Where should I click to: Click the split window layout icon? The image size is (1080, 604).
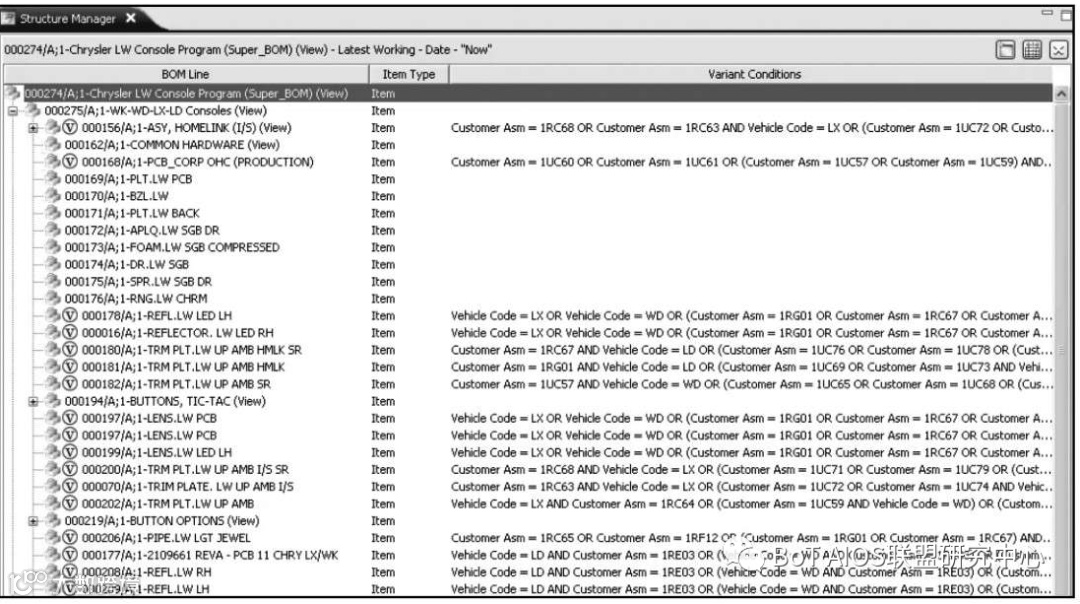[1005, 50]
